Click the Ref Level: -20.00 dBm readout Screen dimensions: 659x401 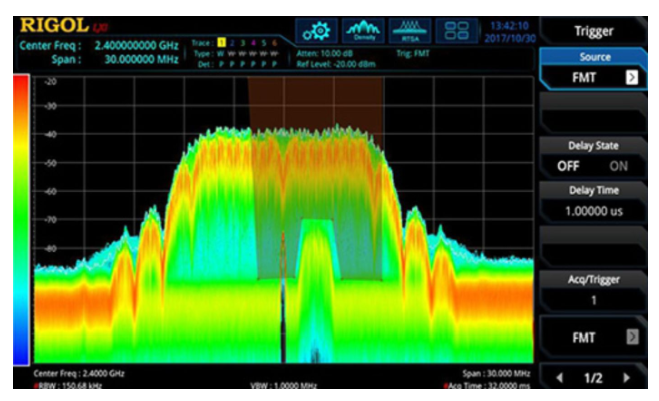pyautogui.click(x=335, y=64)
